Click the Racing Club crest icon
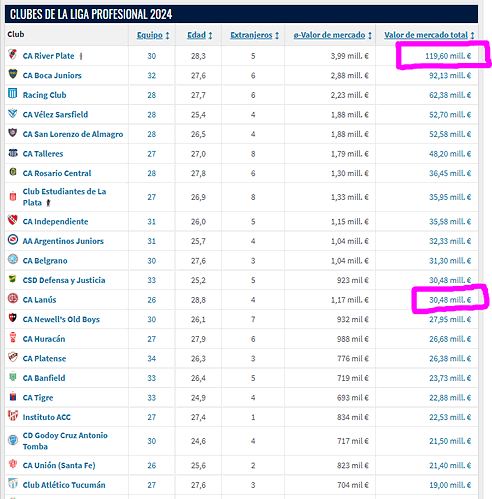This screenshot has width=492, height=499. pyautogui.click(x=13, y=94)
